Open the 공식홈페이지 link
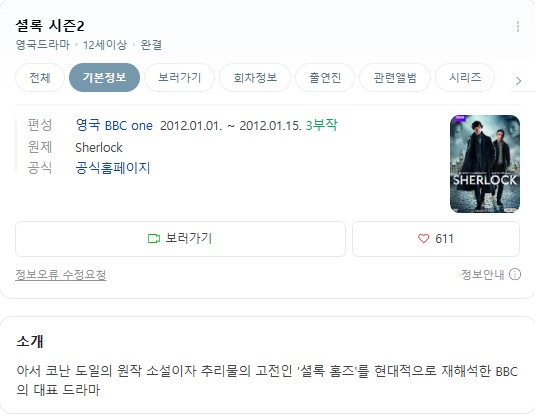535x417 pixels. (x=113, y=168)
